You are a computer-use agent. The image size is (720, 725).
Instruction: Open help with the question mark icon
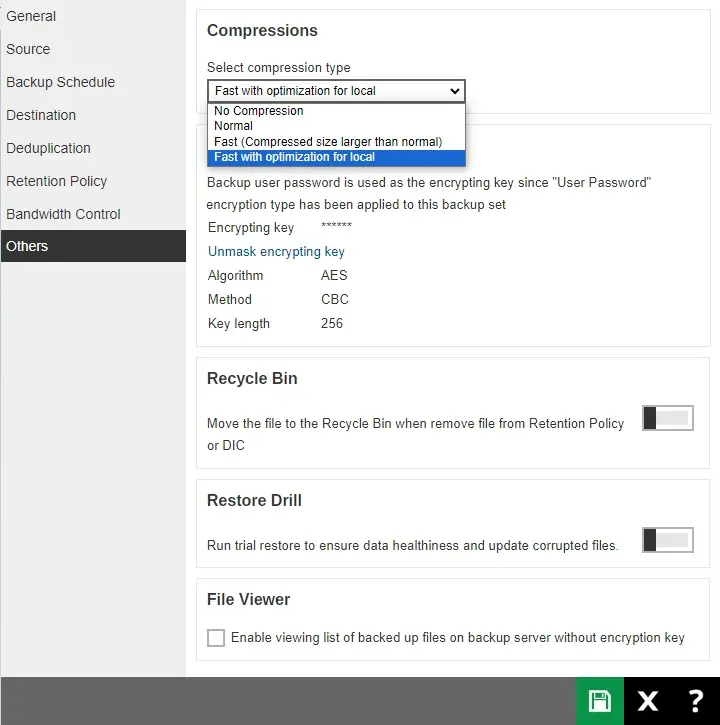(x=695, y=701)
